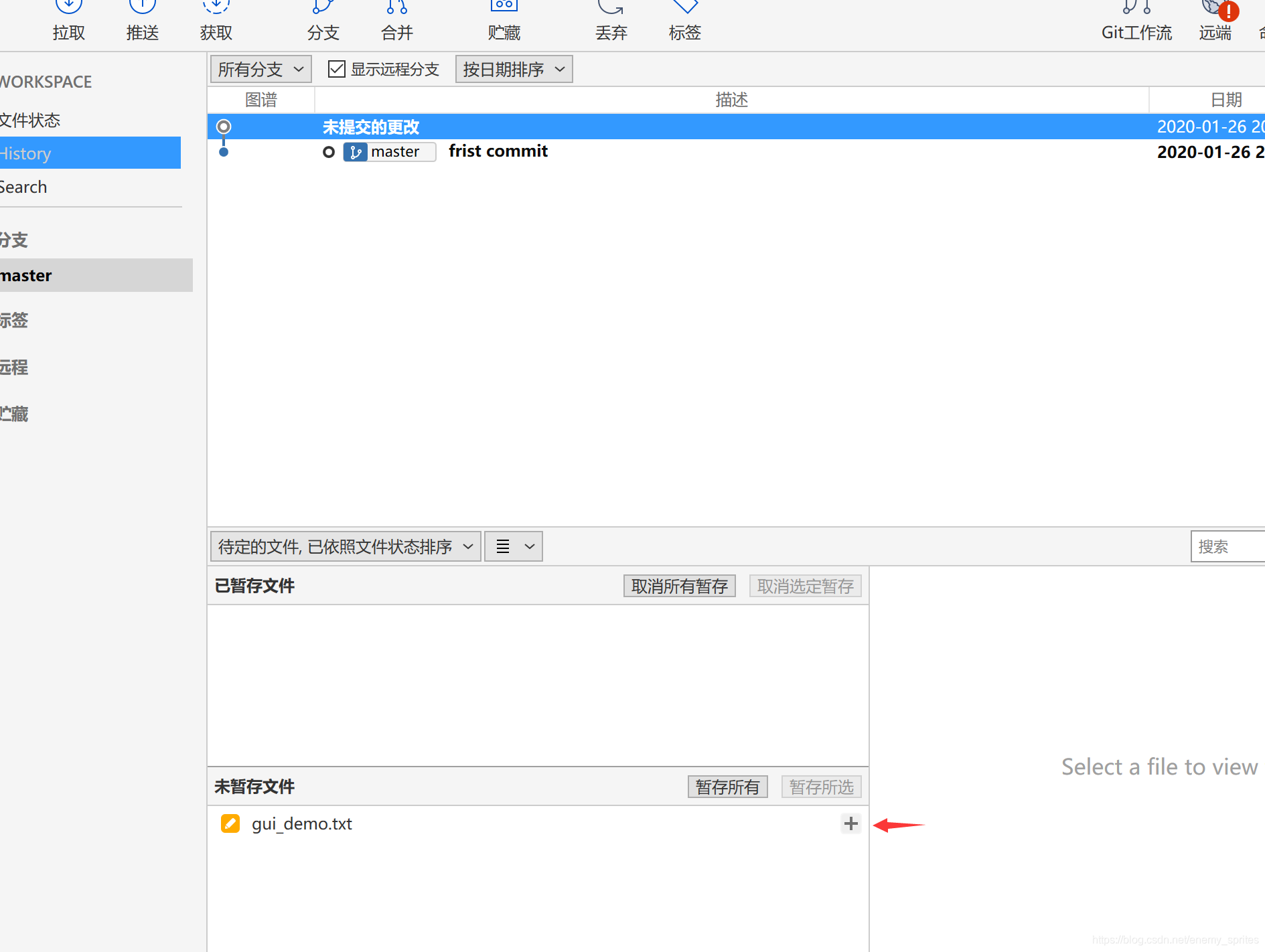Image resolution: width=1265 pixels, height=952 pixels.
Task: Select the master branch in sidebar
Action: point(96,275)
